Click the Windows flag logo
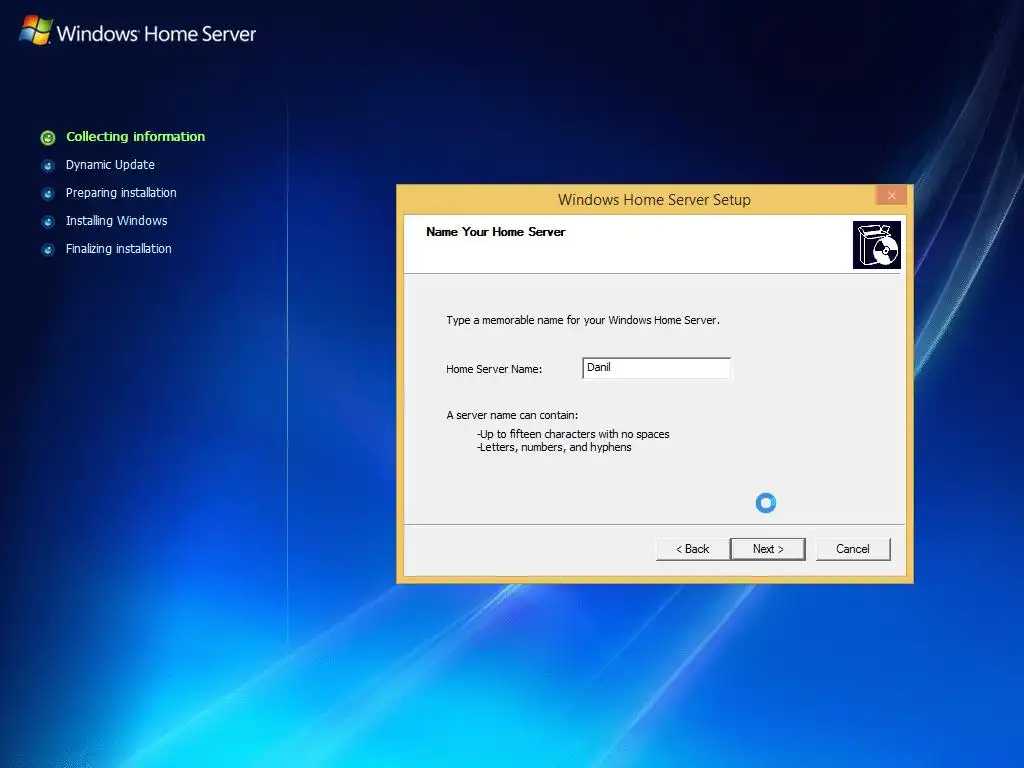 35,31
